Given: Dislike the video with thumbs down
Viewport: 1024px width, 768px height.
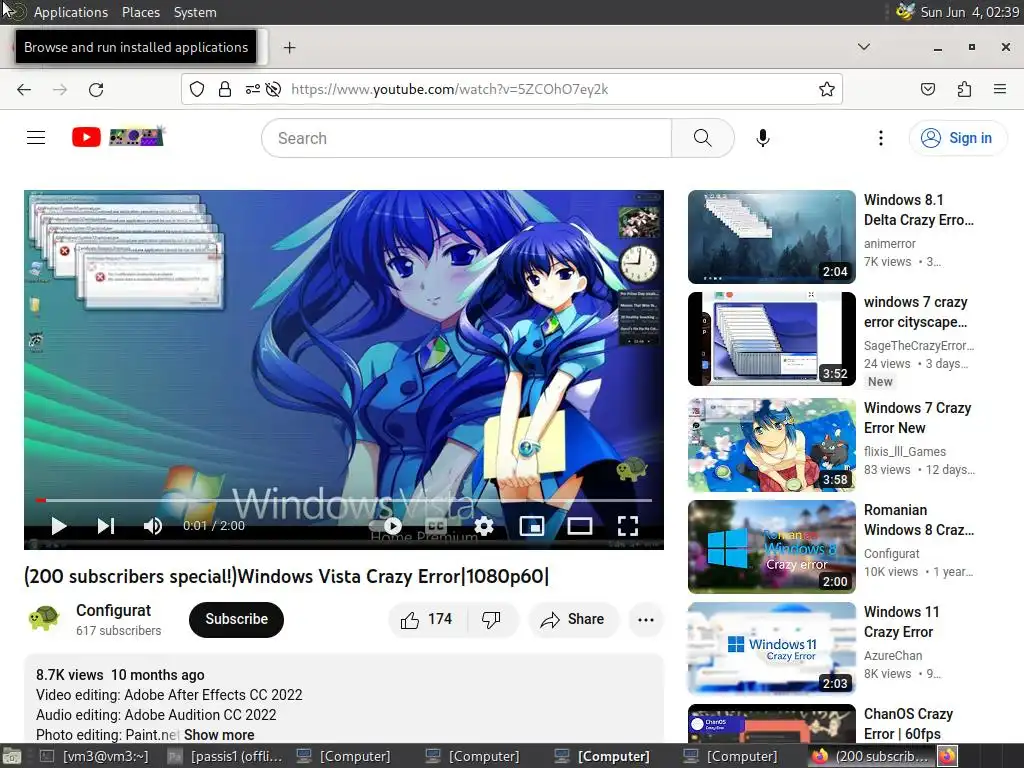Looking at the screenshot, I should pyautogui.click(x=491, y=620).
